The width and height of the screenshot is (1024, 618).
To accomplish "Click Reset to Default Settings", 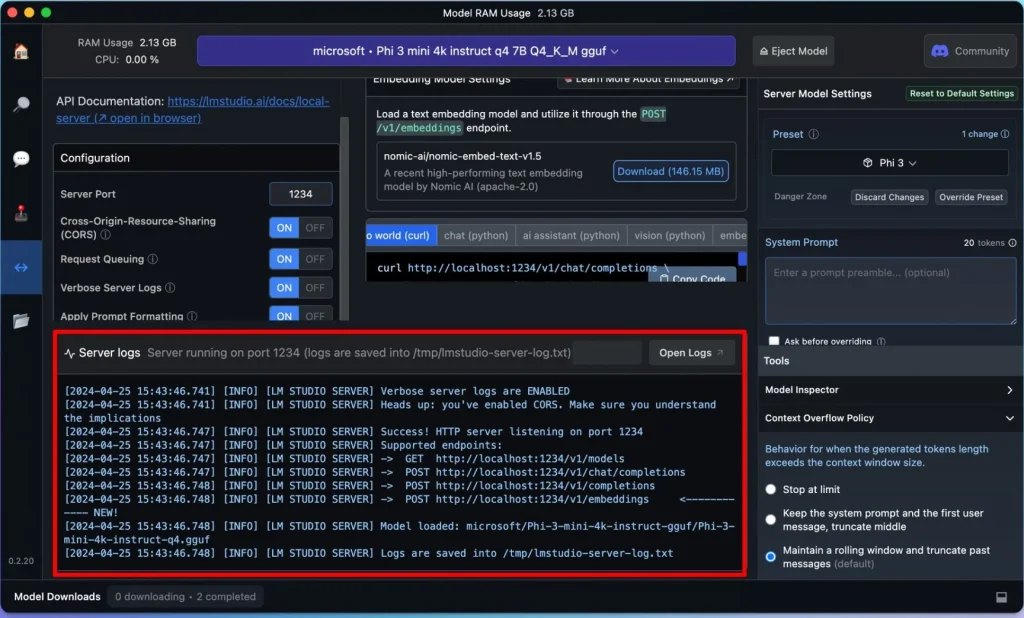I will (961, 93).
